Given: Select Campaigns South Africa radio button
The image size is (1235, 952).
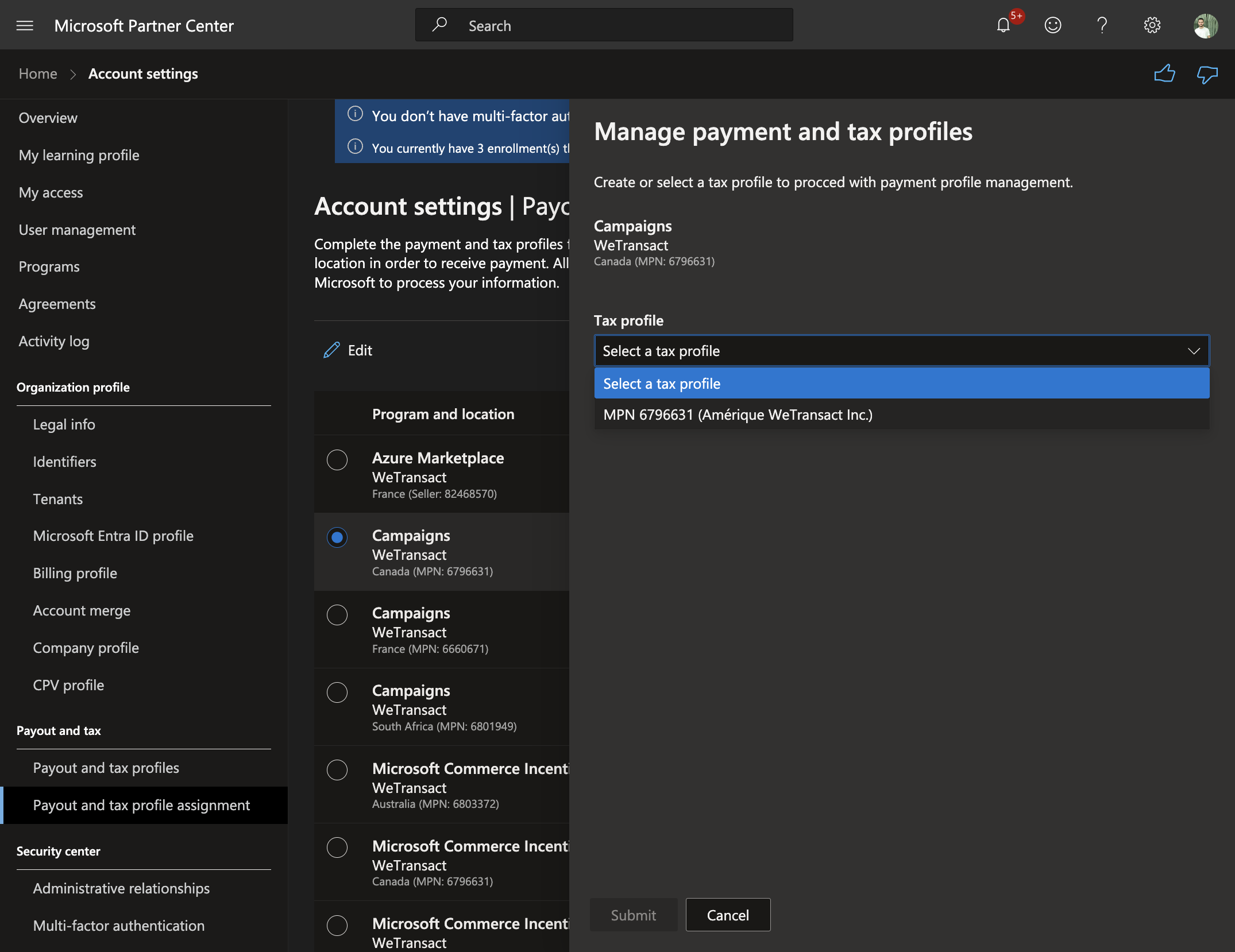Looking at the screenshot, I should coord(337,692).
